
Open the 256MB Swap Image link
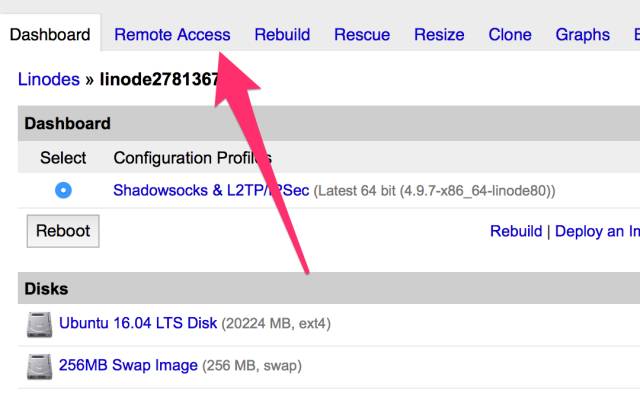pyautogui.click(x=128, y=365)
